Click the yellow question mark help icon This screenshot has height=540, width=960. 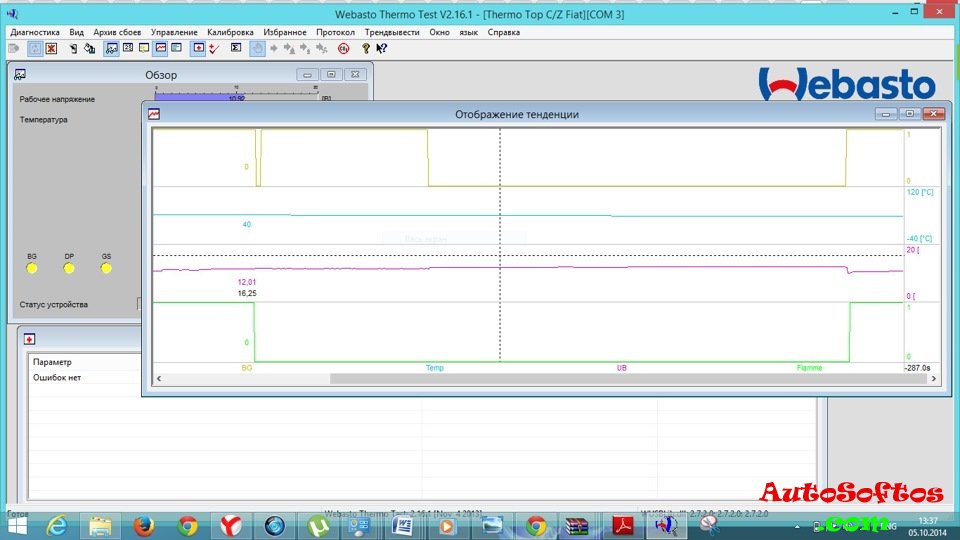[366, 48]
